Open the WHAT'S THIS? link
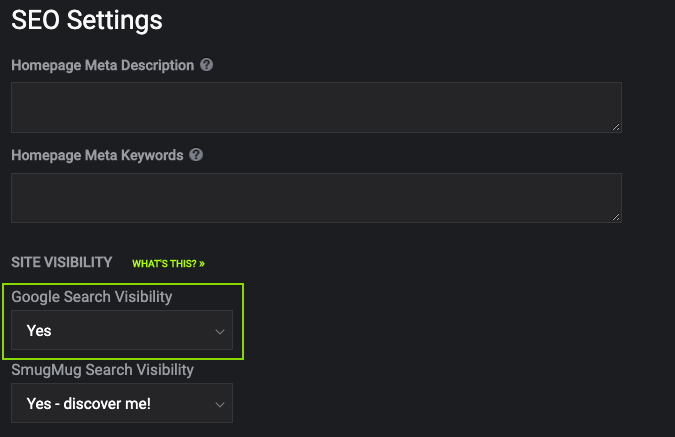The image size is (675, 437). click(x=168, y=263)
